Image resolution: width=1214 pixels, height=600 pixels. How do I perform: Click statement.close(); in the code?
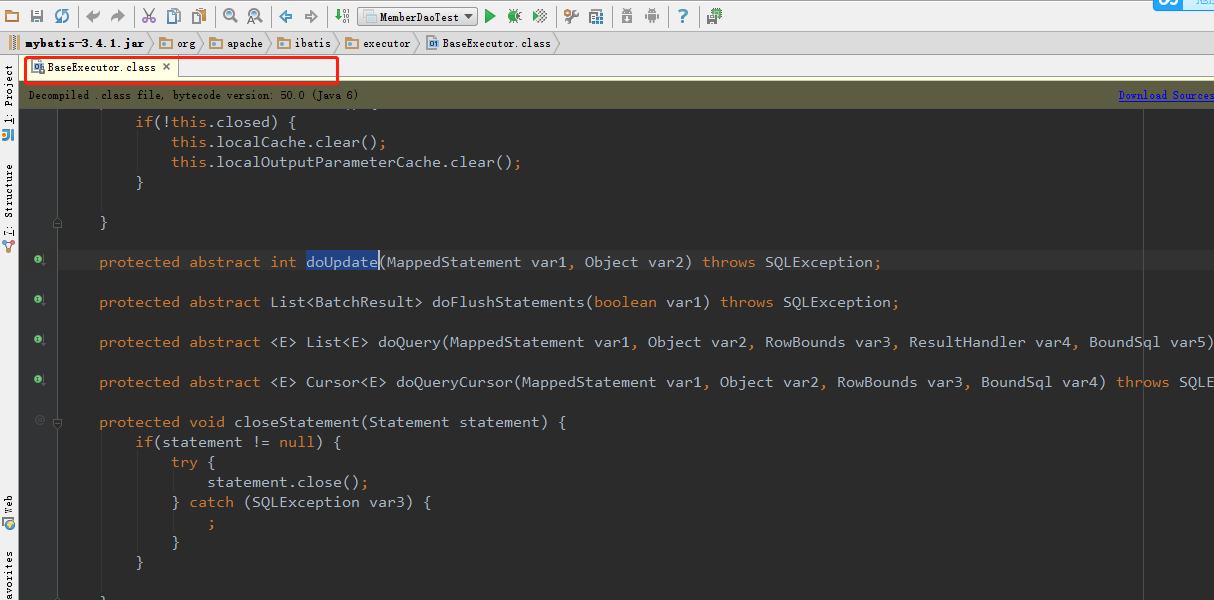(x=288, y=482)
